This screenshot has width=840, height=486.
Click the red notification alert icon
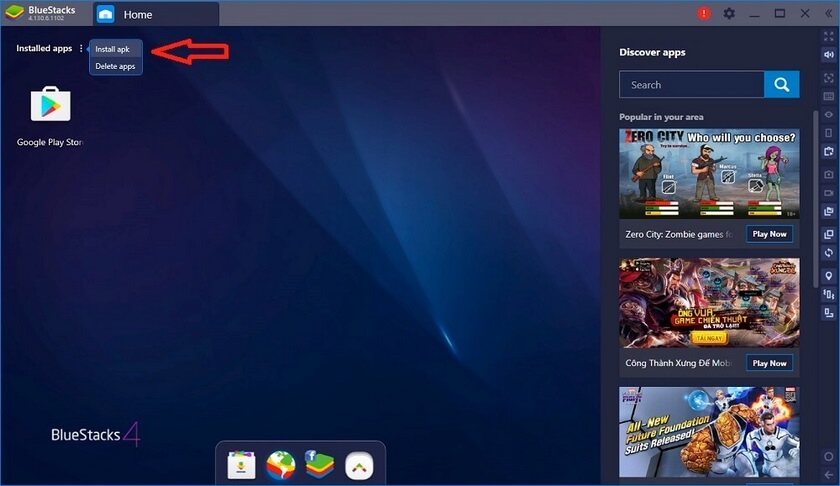pyautogui.click(x=703, y=14)
